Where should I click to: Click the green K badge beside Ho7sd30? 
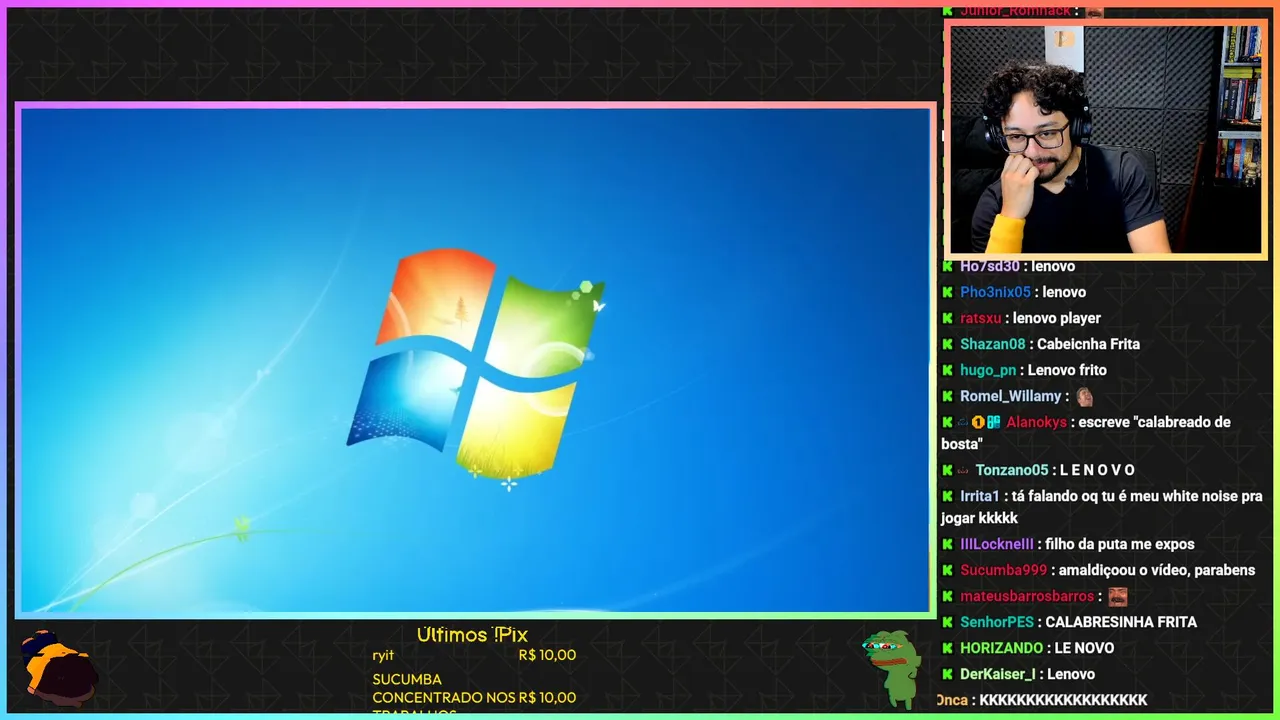pos(947,266)
